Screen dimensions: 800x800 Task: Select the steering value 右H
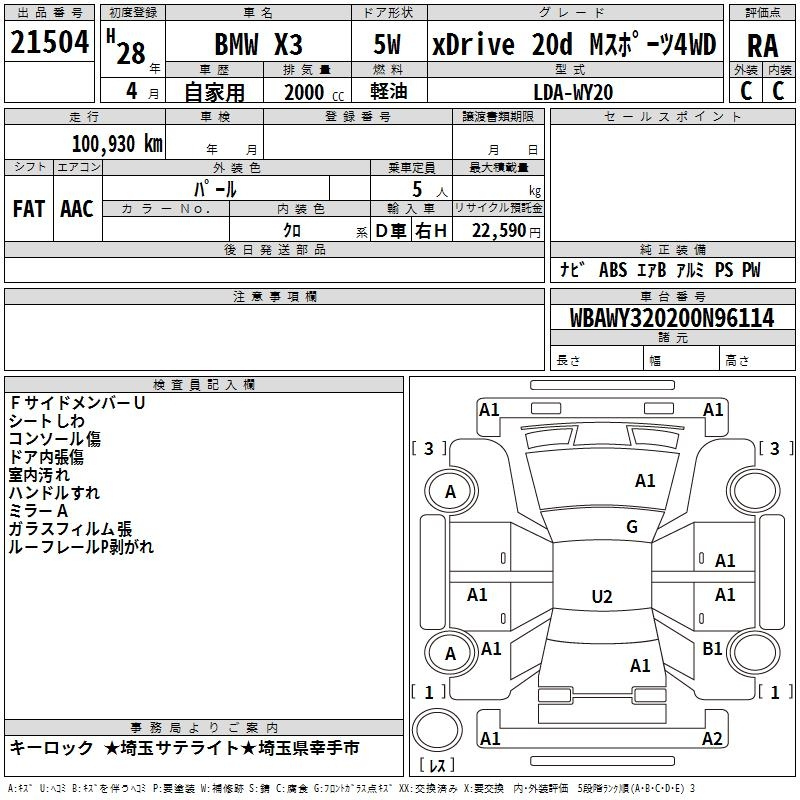(431, 231)
